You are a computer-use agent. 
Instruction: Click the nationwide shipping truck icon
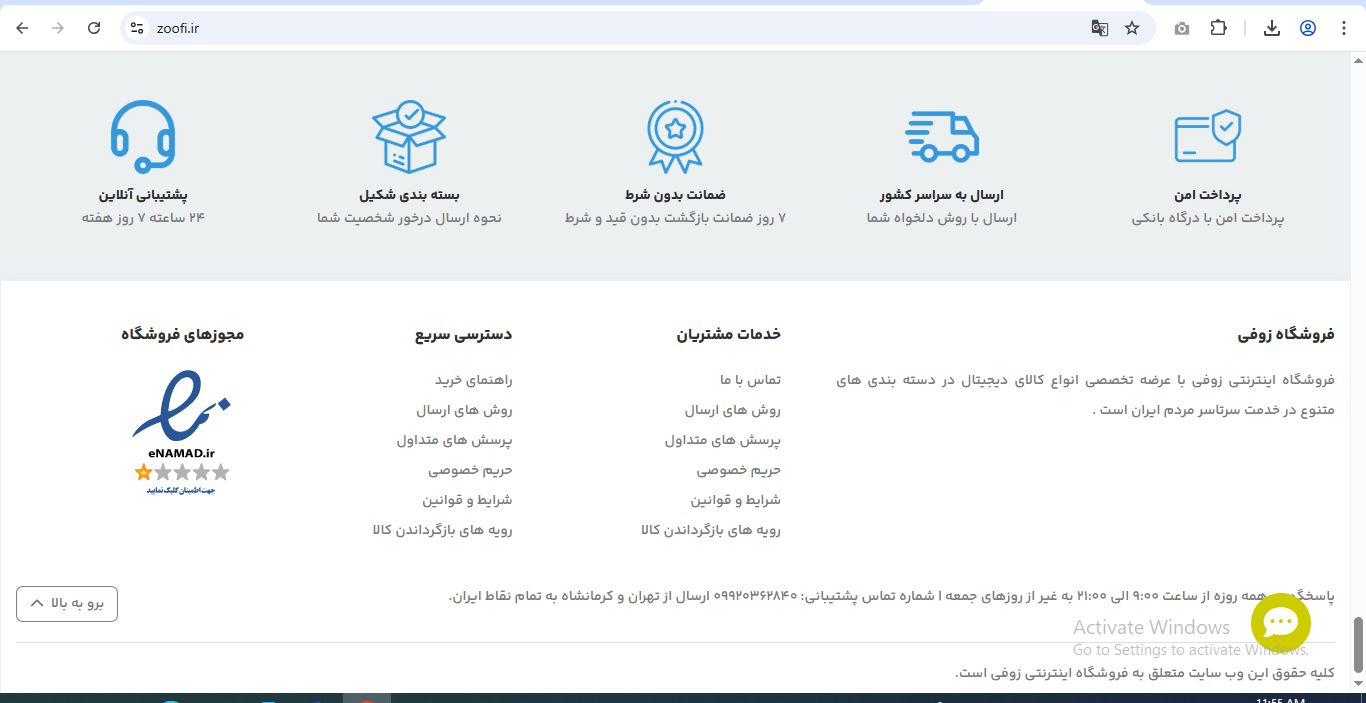[941, 137]
